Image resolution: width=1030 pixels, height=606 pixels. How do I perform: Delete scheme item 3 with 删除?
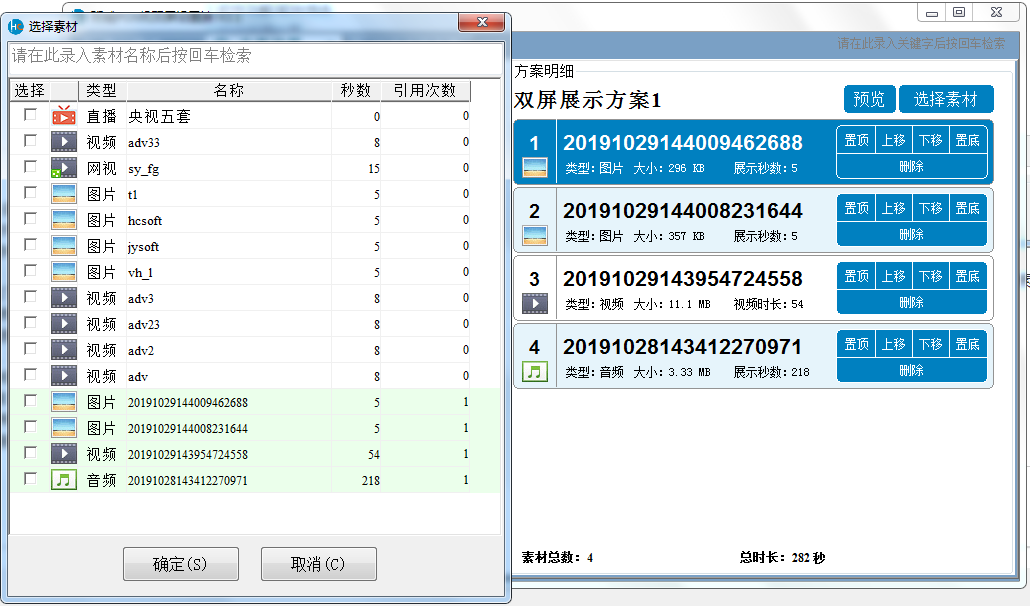[912, 302]
